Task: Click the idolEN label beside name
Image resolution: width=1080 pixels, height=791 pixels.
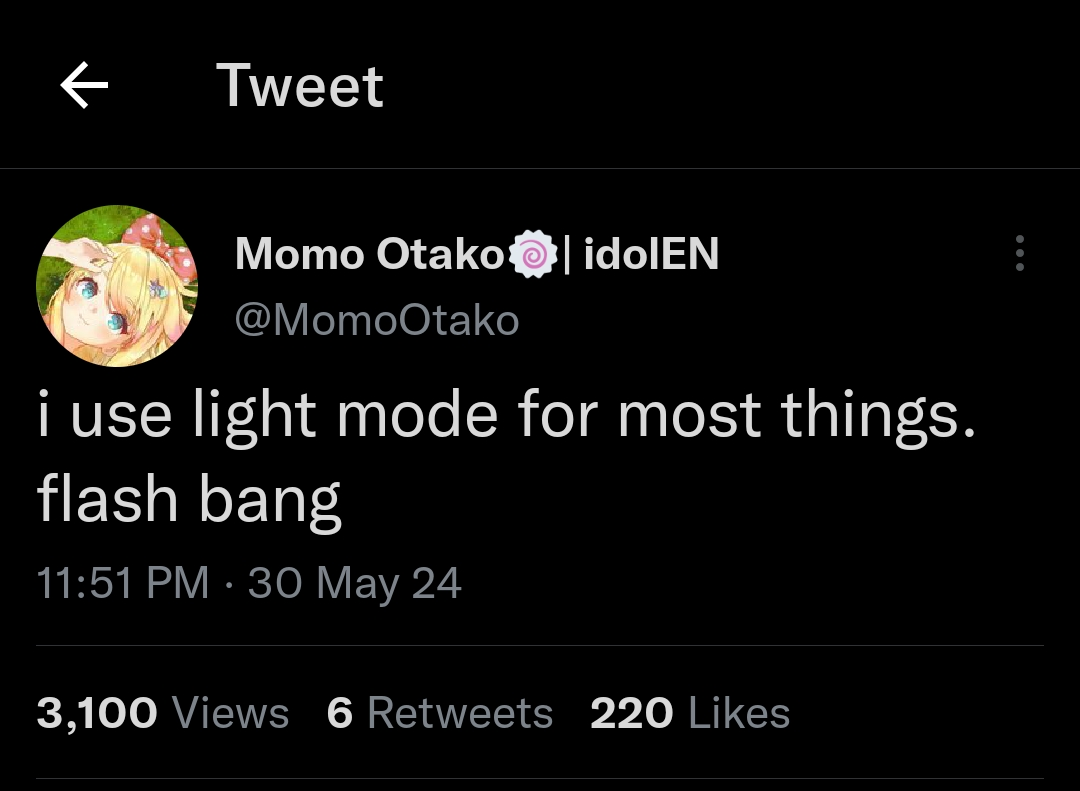Action: point(651,255)
